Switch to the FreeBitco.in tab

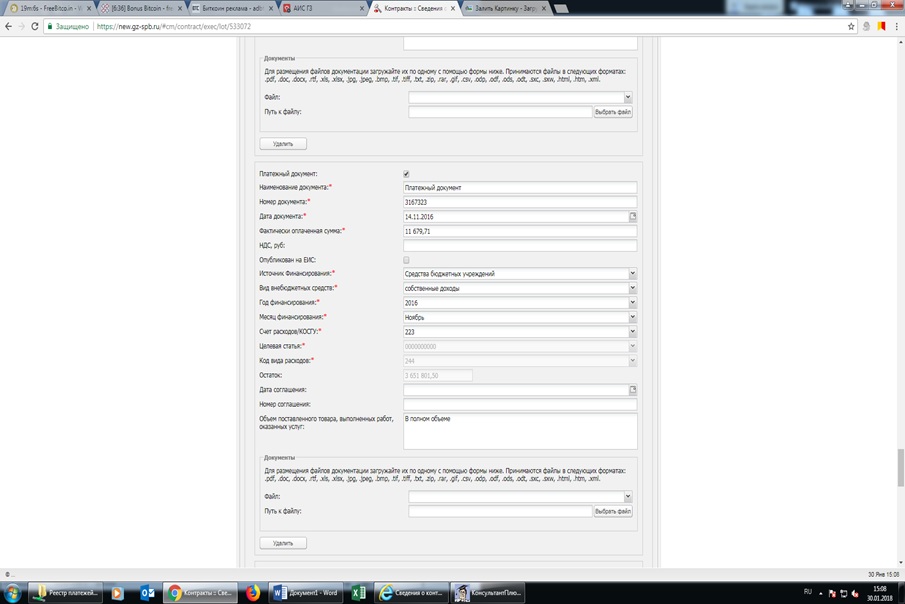(48, 9)
